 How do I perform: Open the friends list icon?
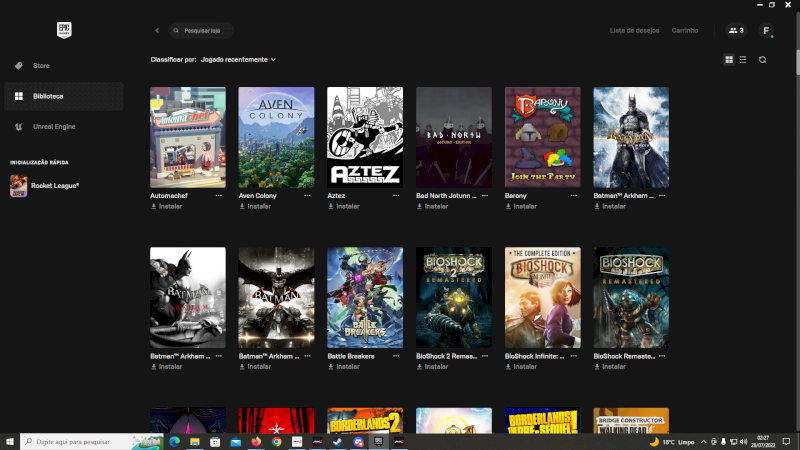[736, 31]
